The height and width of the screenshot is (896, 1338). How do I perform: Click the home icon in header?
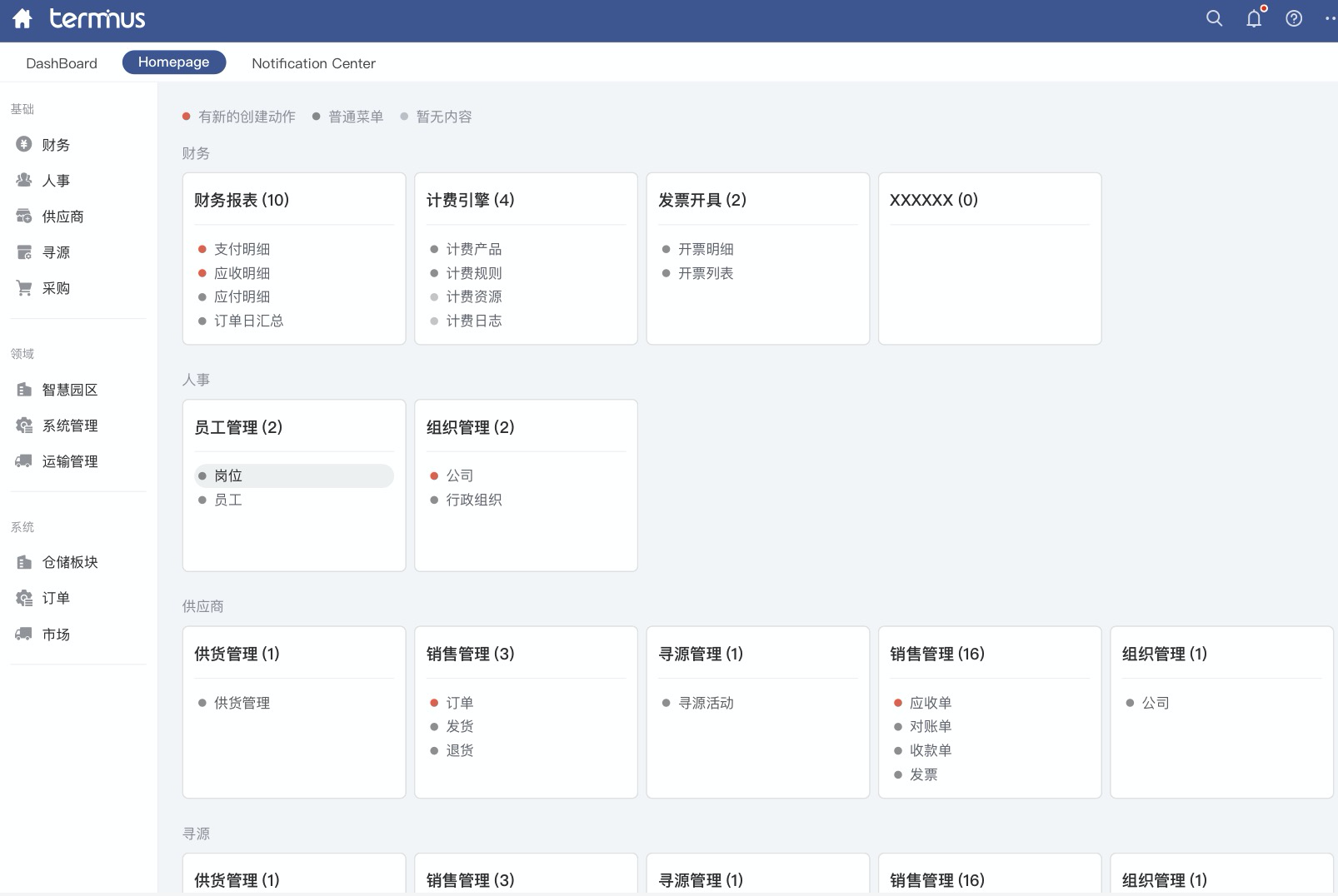pos(22,18)
